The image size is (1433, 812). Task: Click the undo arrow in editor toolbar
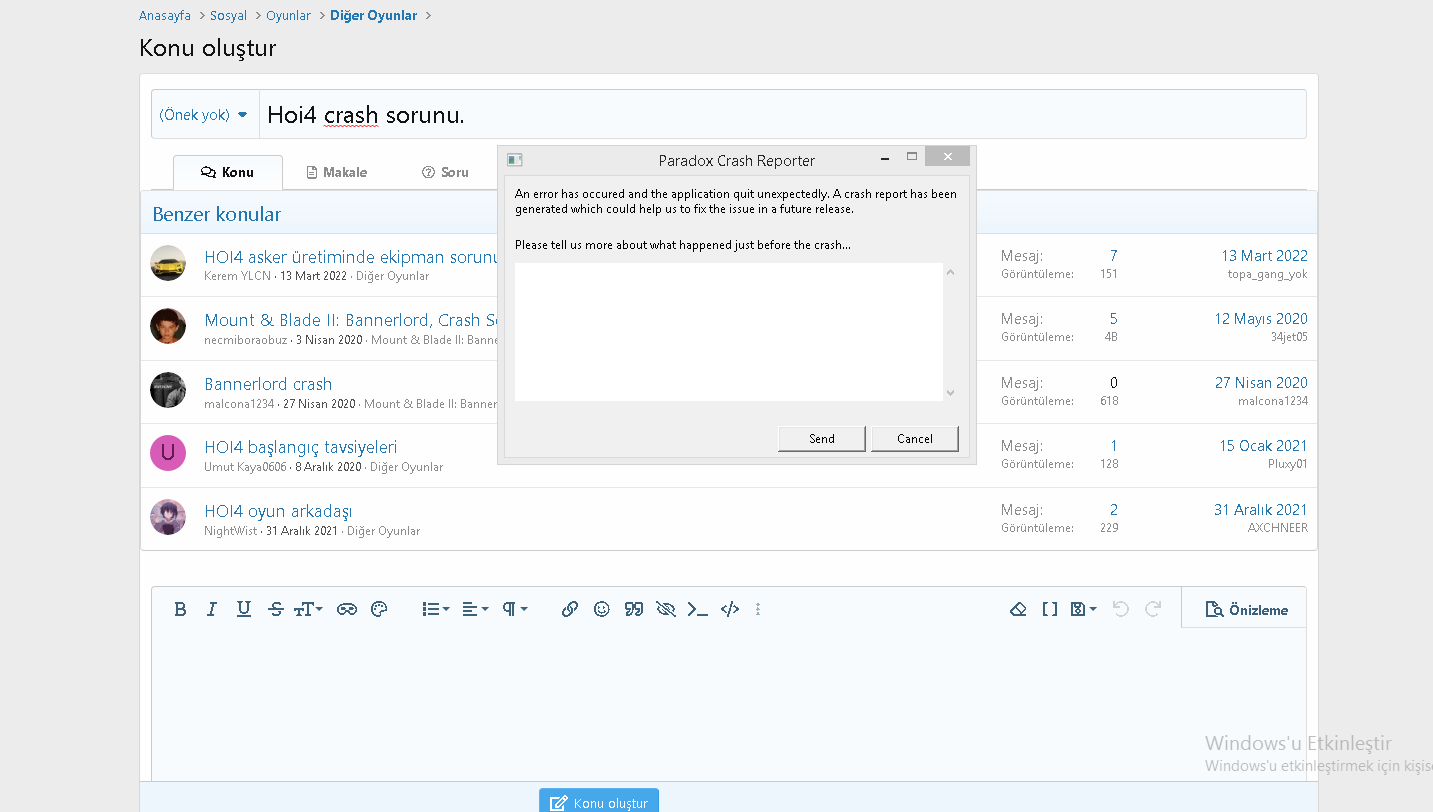[1121, 609]
